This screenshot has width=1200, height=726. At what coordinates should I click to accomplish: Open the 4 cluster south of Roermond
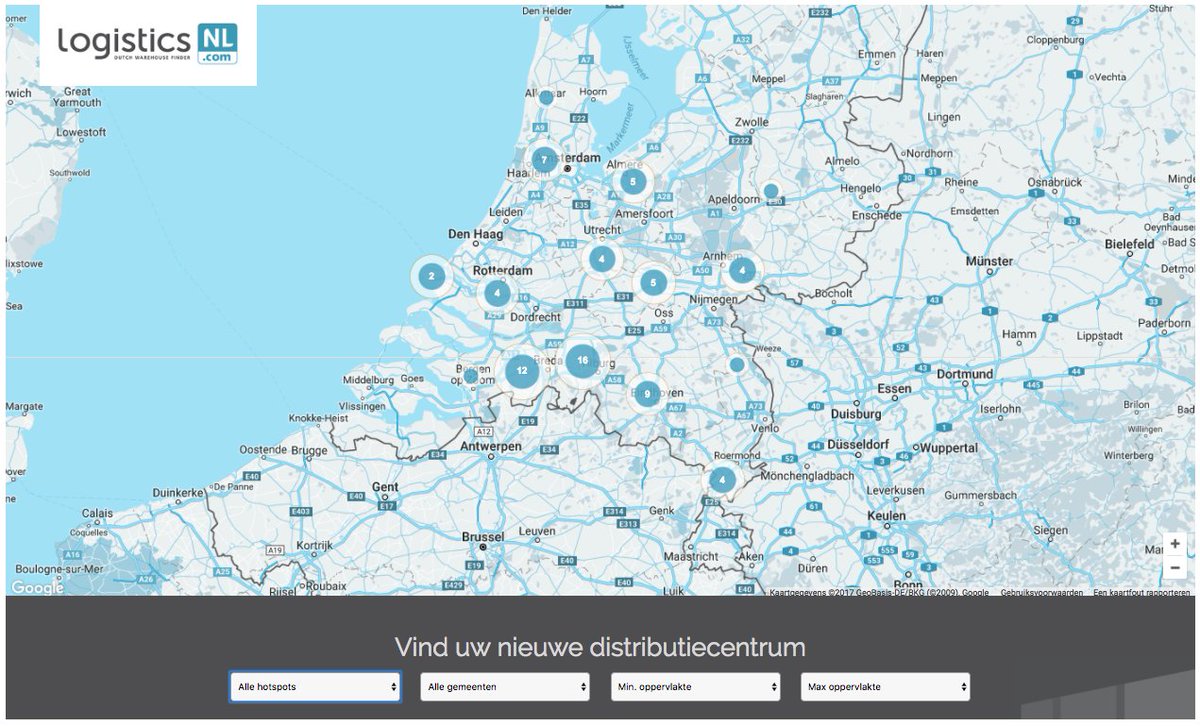(x=721, y=479)
